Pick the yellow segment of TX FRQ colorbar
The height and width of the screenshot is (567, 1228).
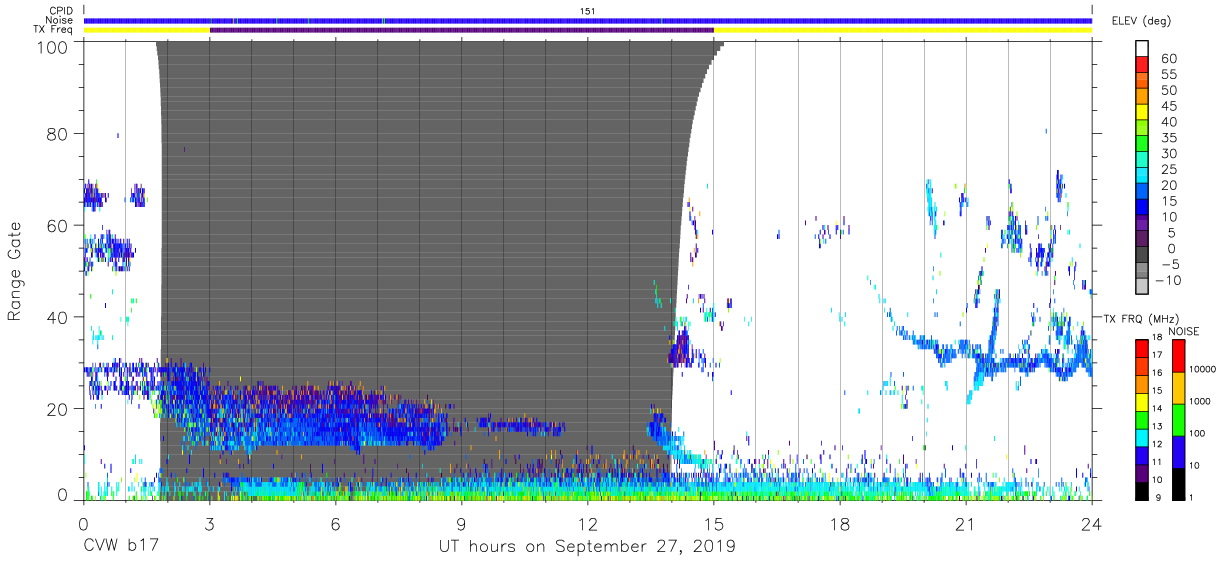tap(1142, 401)
